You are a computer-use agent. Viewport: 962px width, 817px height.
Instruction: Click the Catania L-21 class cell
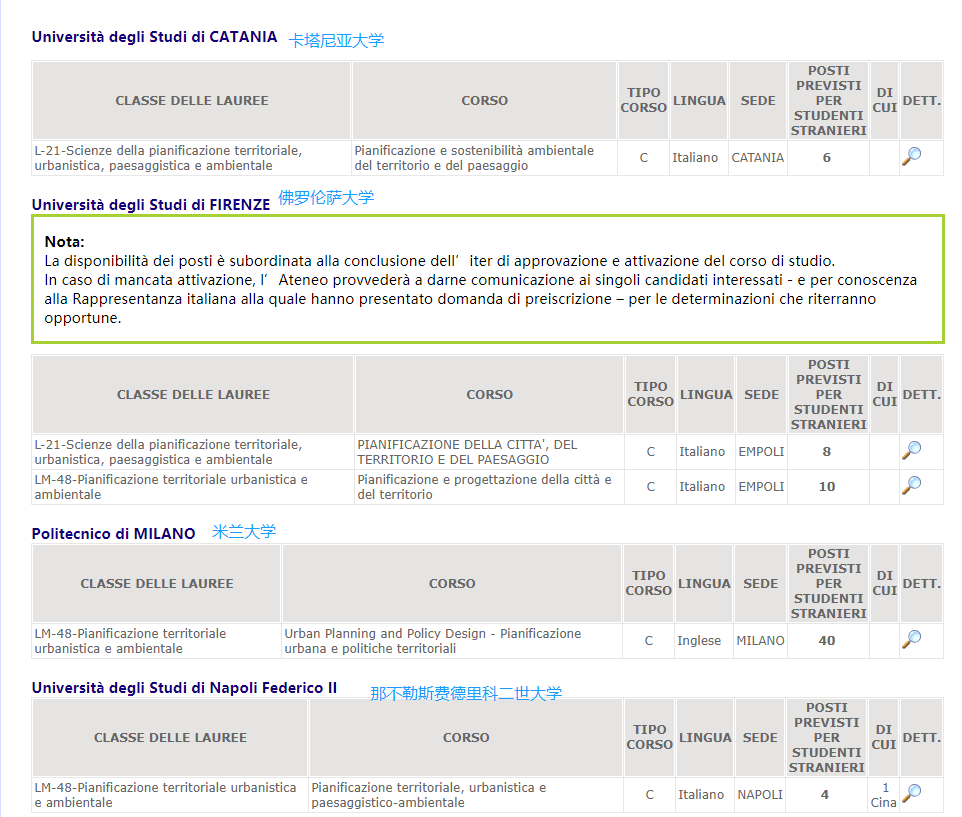click(191, 158)
